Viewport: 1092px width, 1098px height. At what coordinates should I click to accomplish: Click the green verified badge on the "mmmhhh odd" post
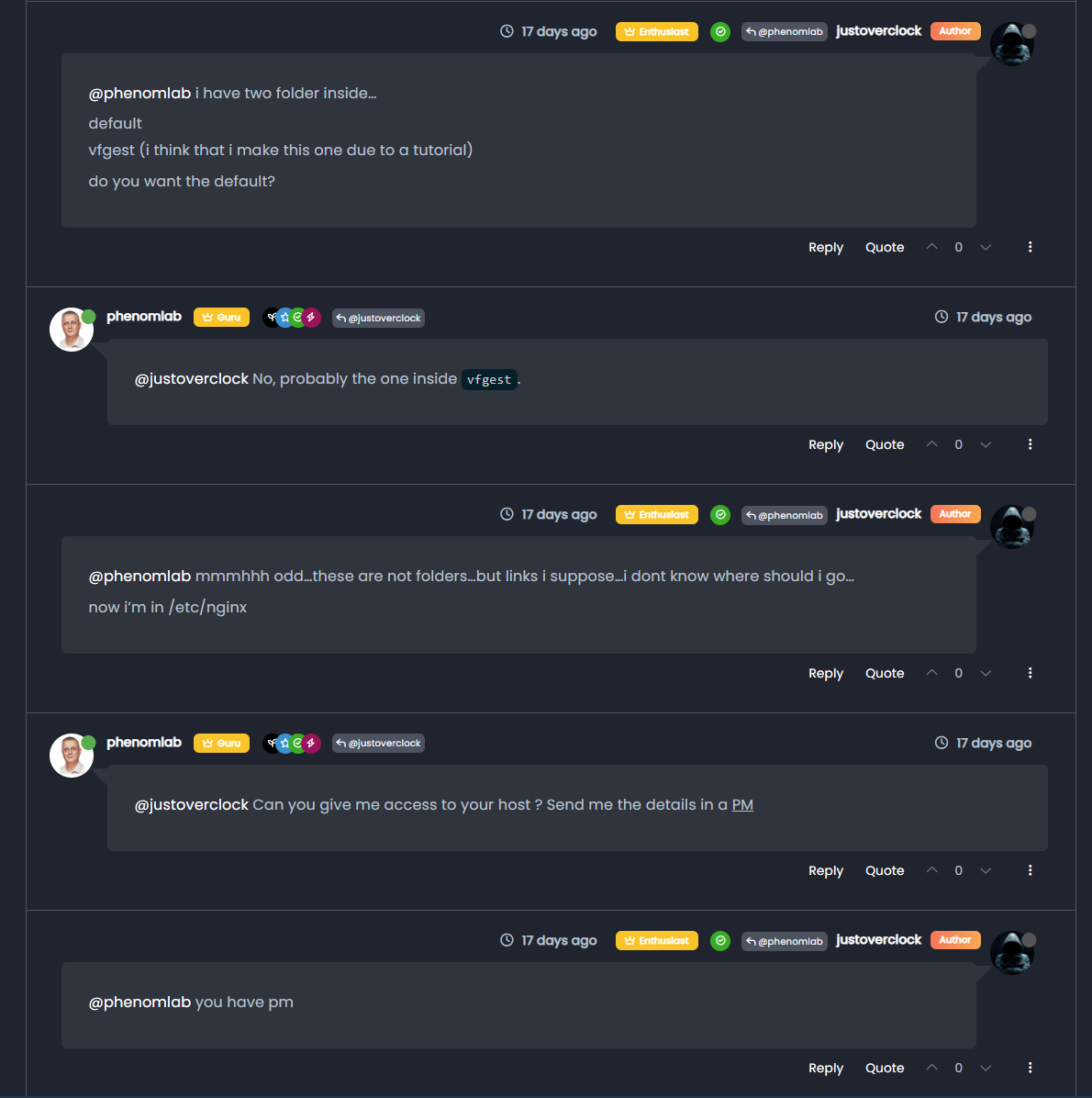[720, 515]
